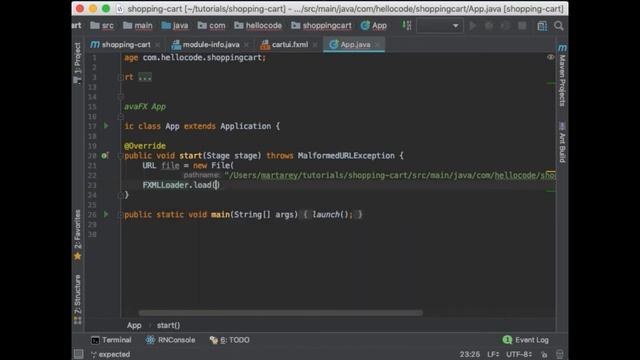Open the Favorites tool window
Image resolution: width=640 pixels, height=360 pixels.
click(77, 235)
